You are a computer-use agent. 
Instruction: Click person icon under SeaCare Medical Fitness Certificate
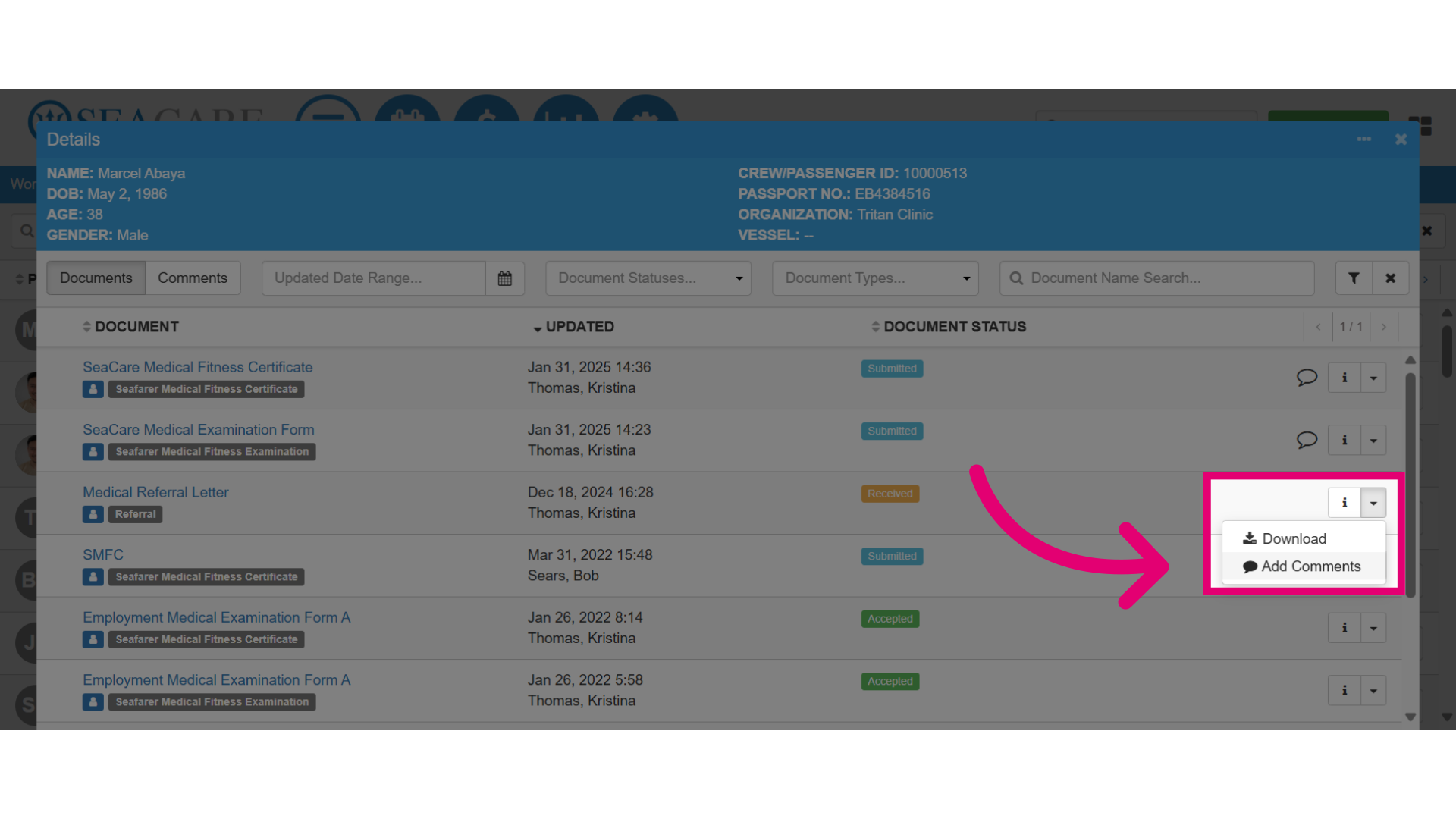(x=93, y=389)
